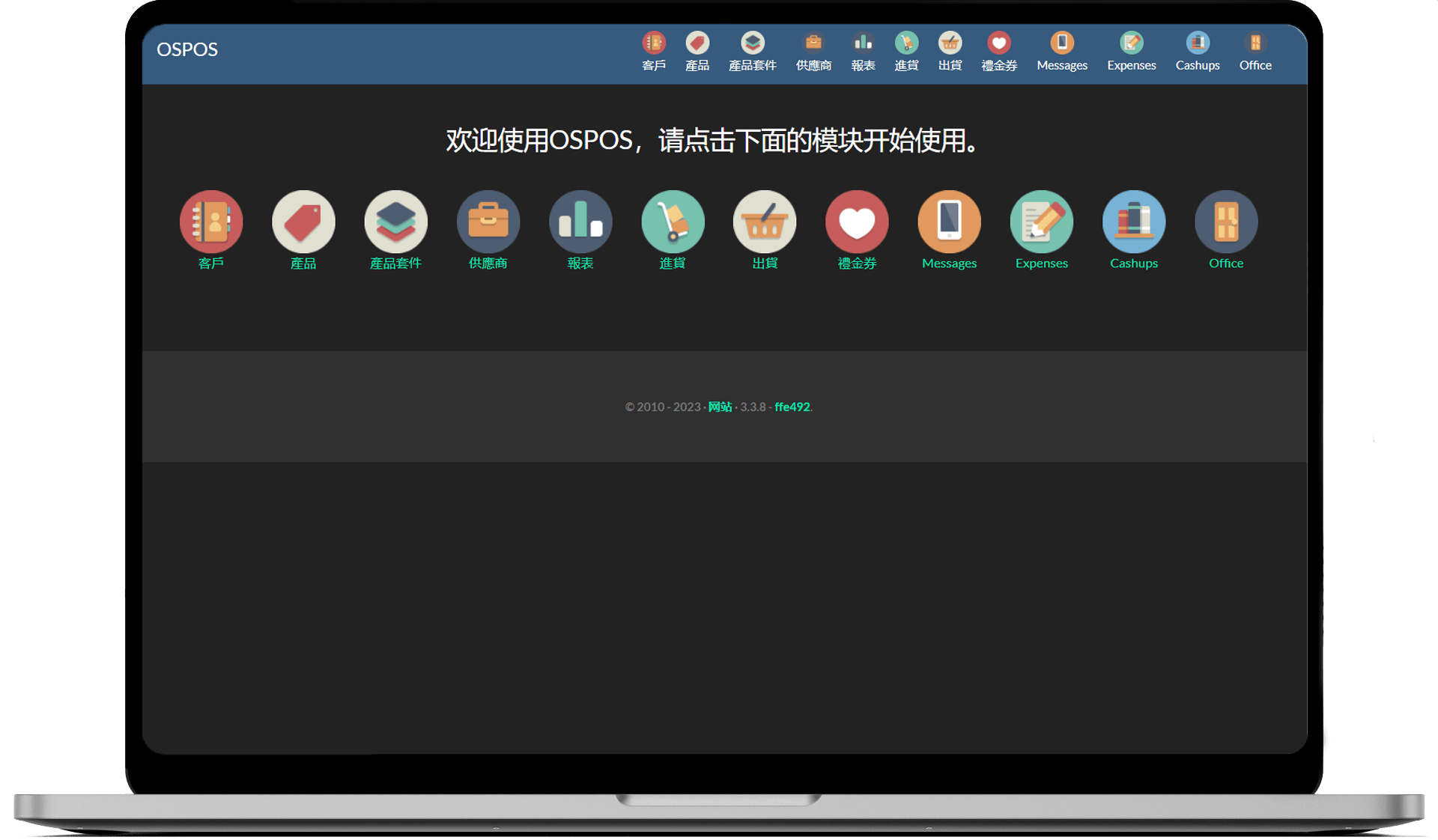Open the large Cashups books icon

point(1134,222)
